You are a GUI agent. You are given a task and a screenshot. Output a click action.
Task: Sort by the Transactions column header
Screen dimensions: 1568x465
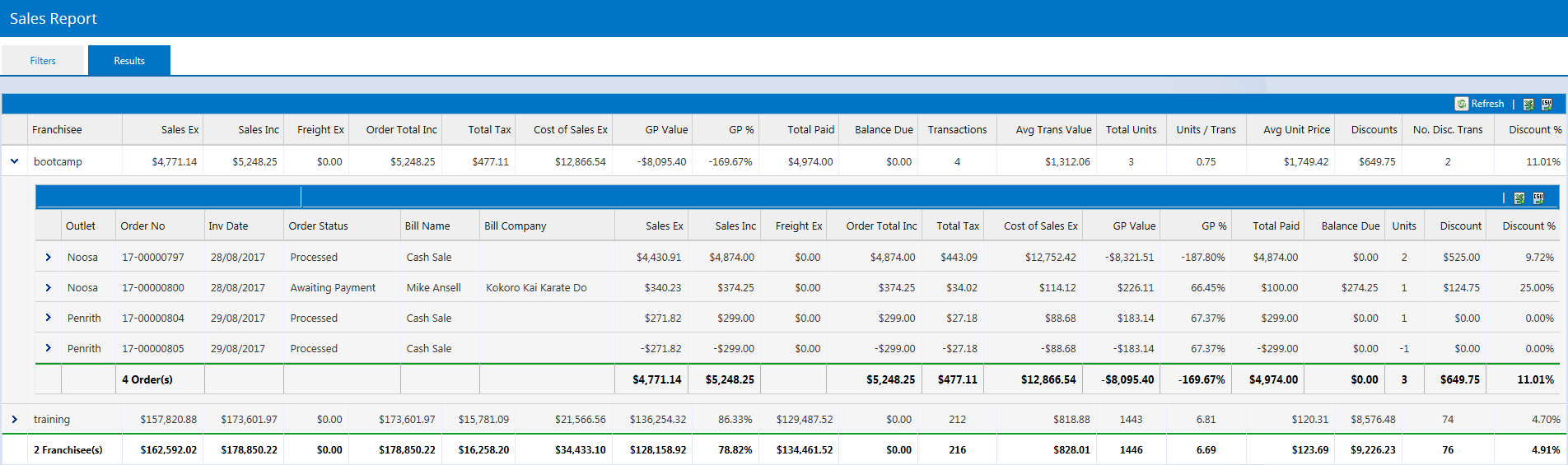click(957, 129)
